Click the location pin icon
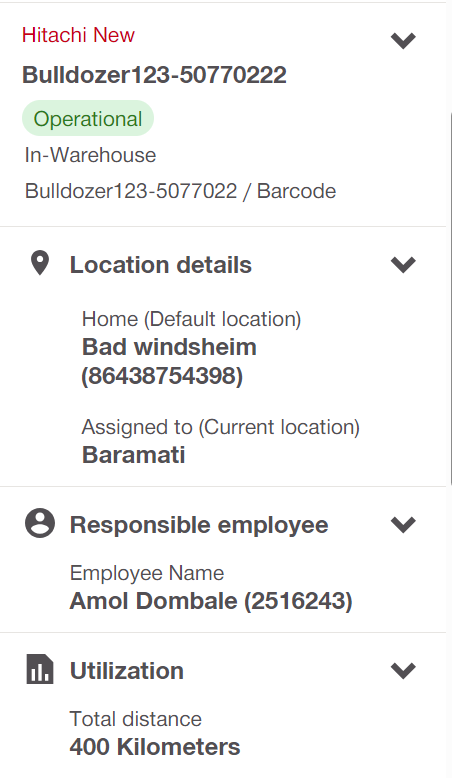The width and height of the screenshot is (452, 778). point(40,263)
